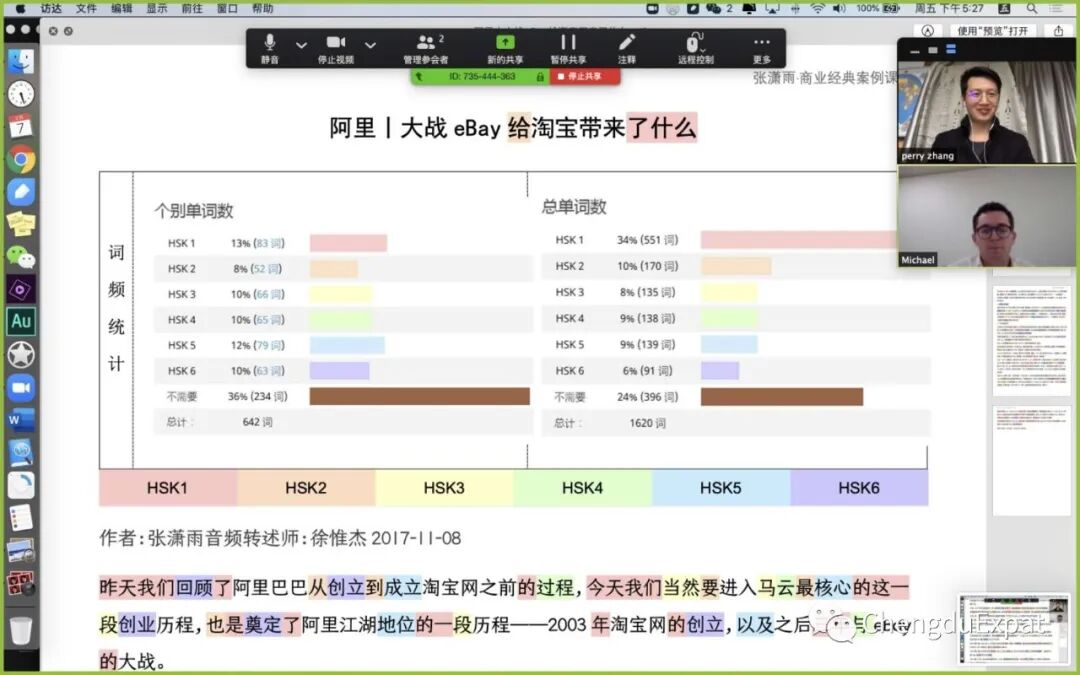1080x675 pixels.
Task: Stop video with the camera icon
Action: coord(335,48)
